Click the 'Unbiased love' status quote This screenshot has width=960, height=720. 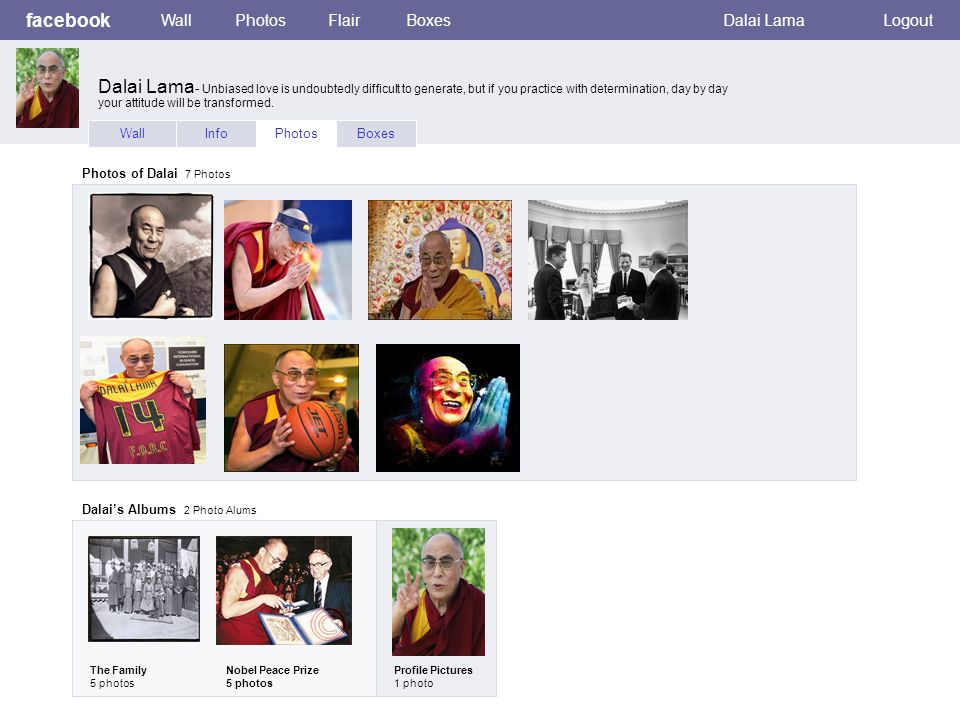click(x=413, y=96)
